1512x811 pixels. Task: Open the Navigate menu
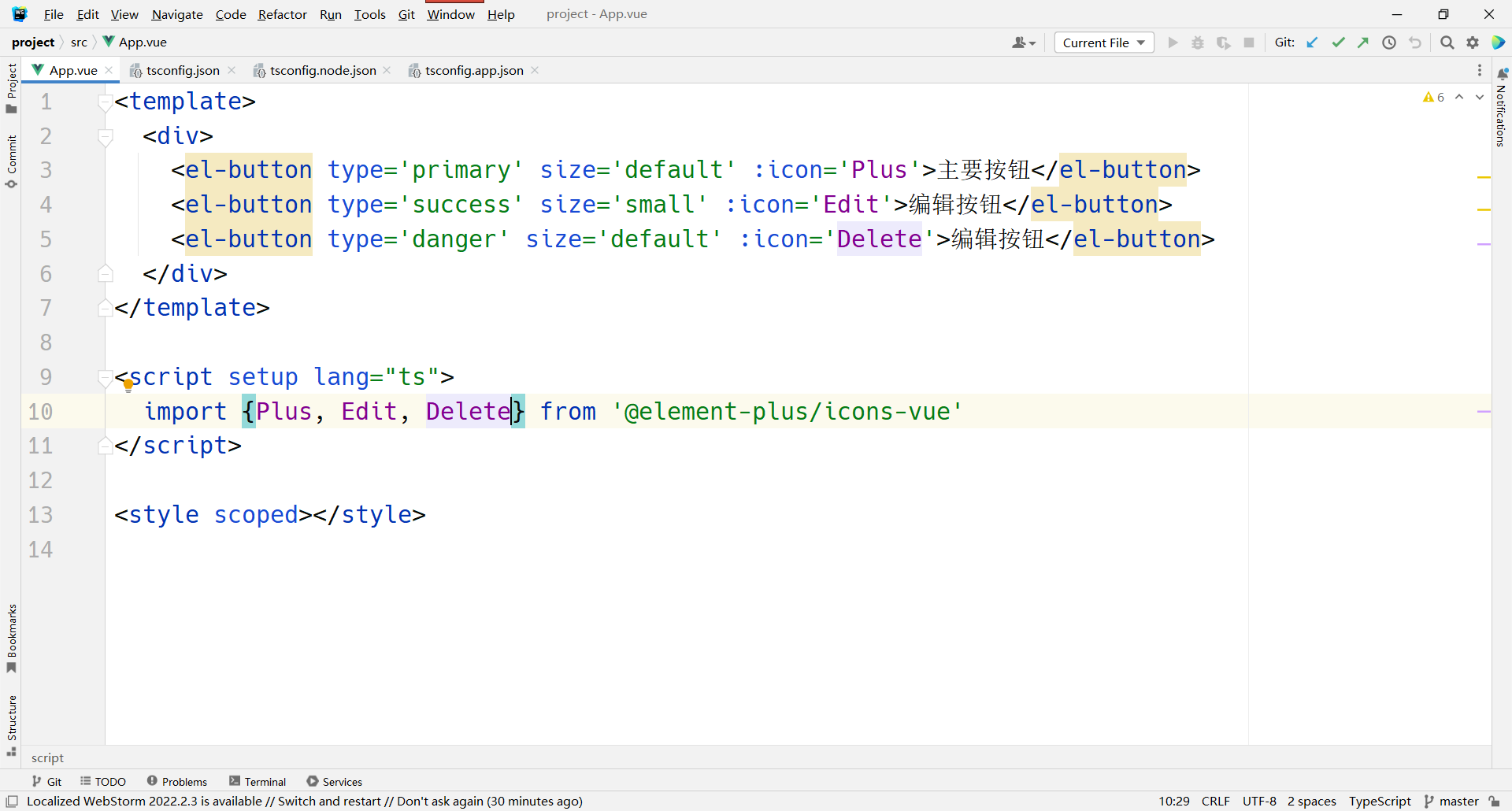[x=177, y=14]
